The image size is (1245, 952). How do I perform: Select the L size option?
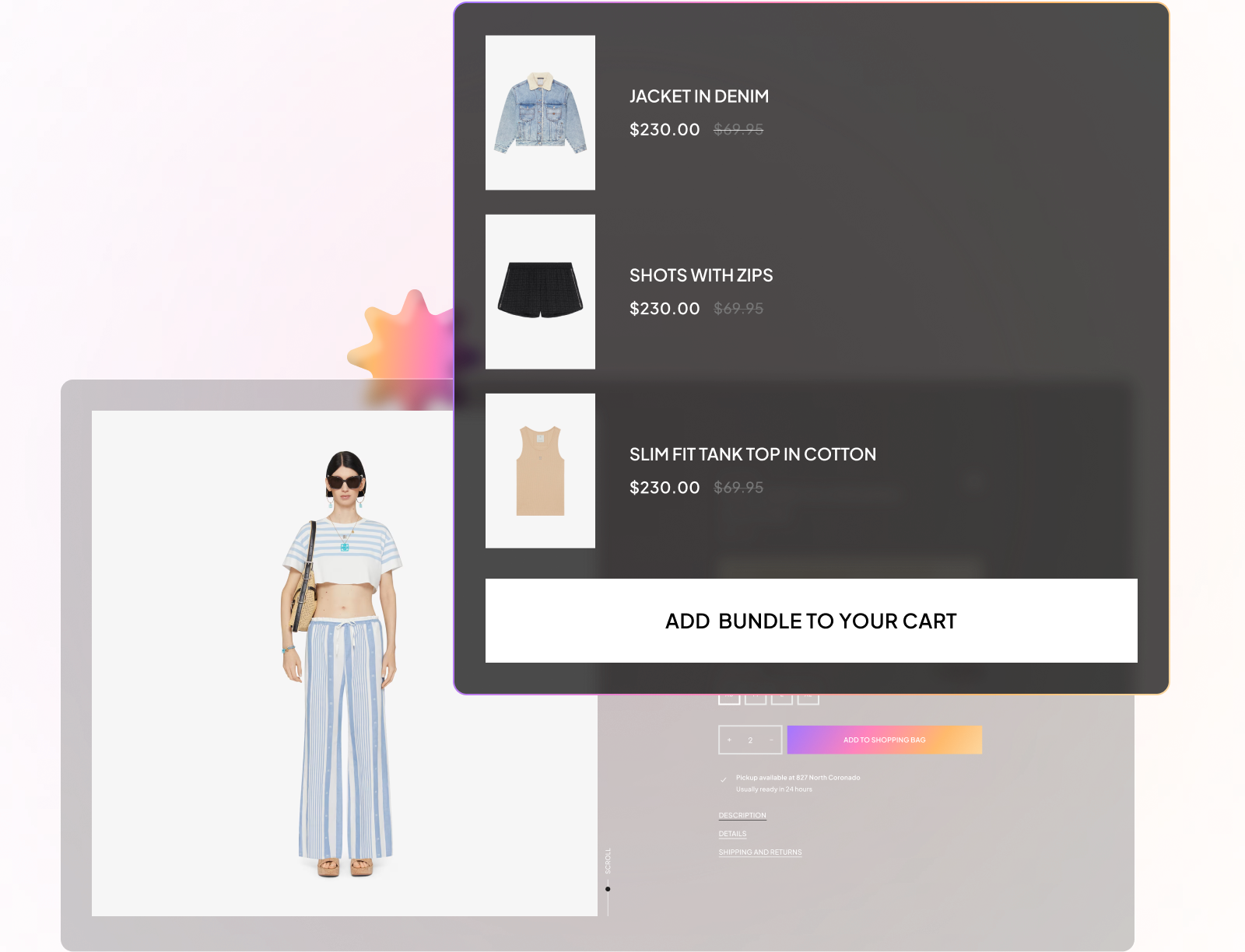pyautogui.click(x=782, y=698)
